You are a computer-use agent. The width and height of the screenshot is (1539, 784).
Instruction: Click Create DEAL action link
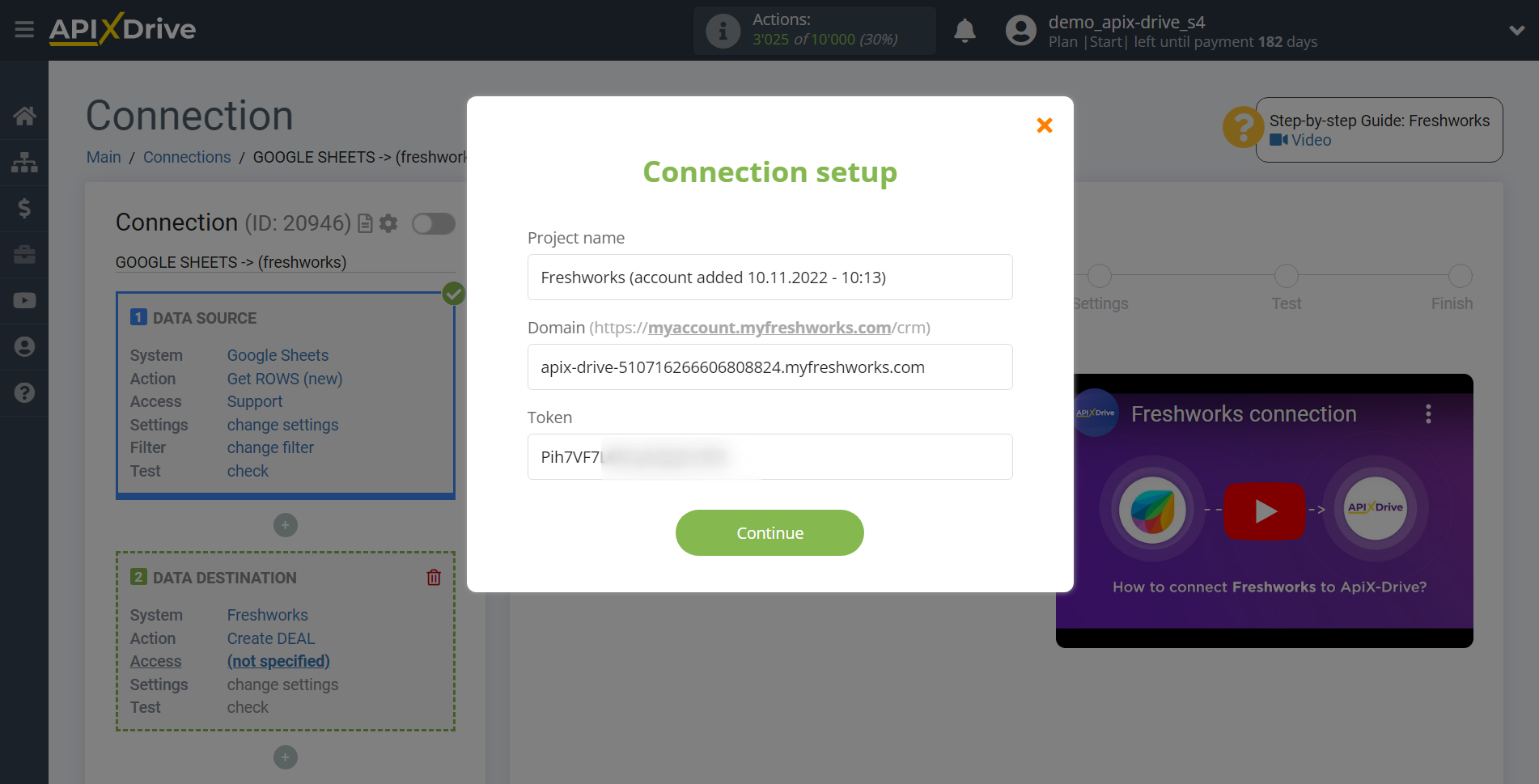click(x=271, y=638)
